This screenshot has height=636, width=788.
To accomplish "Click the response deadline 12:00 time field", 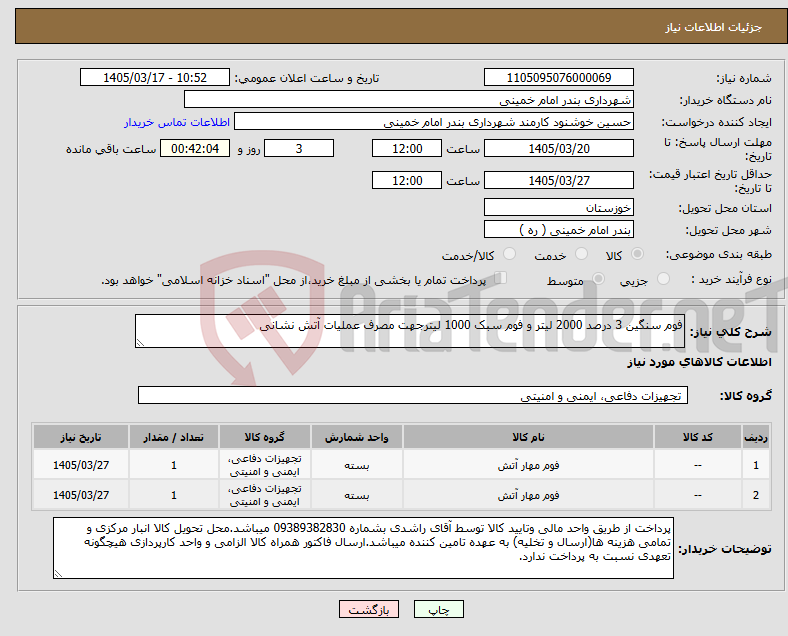I will [407, 148].
